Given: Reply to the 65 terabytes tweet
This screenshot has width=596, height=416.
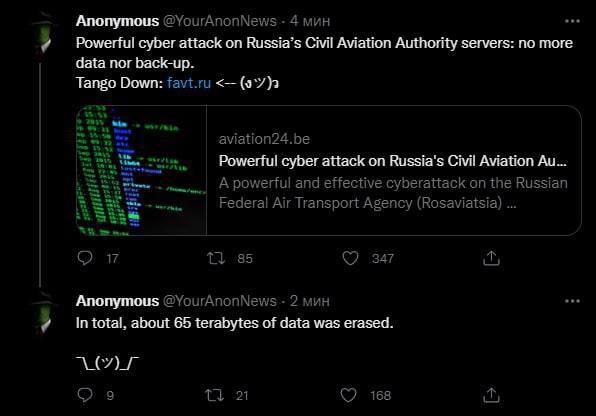Looking at the screenshot, I should [x=85, y=395].
